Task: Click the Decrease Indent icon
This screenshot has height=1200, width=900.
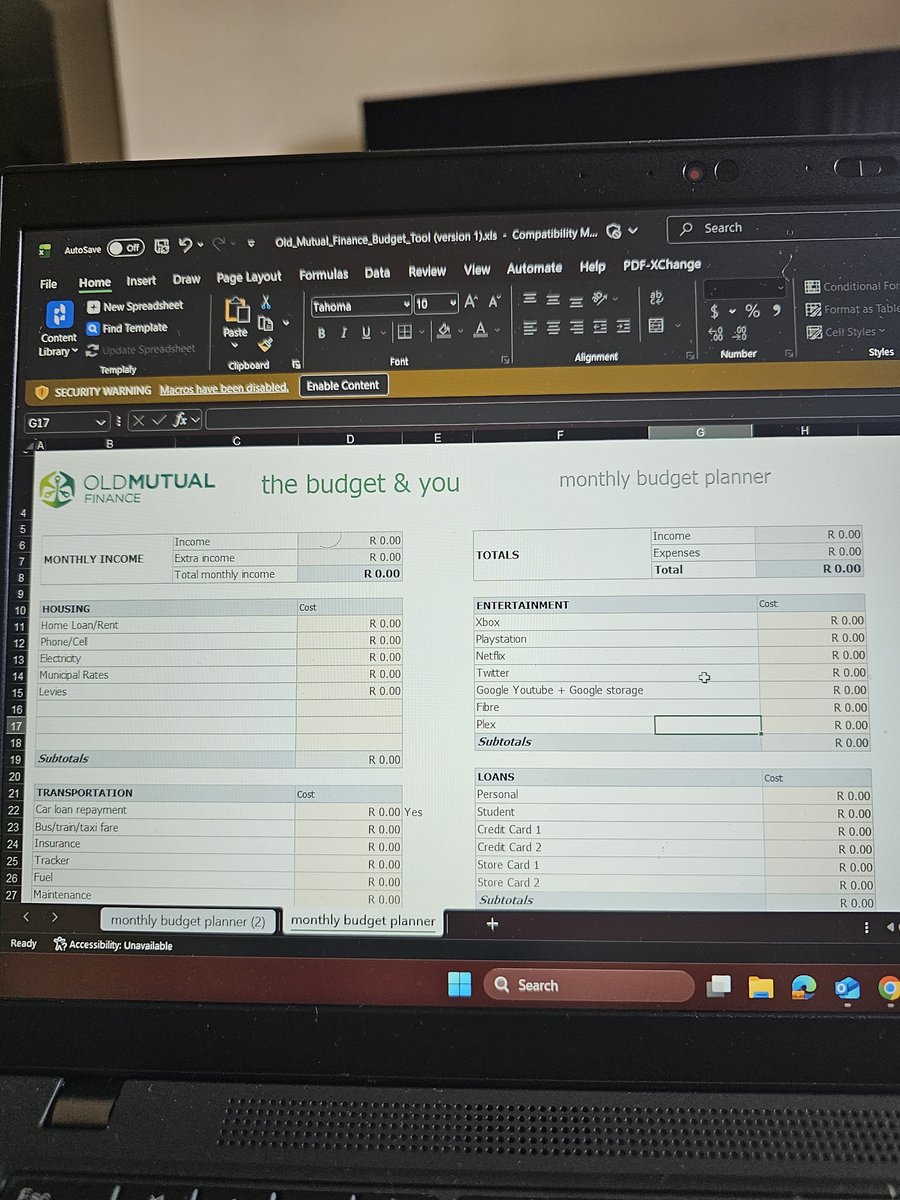Action: [601, 326]
